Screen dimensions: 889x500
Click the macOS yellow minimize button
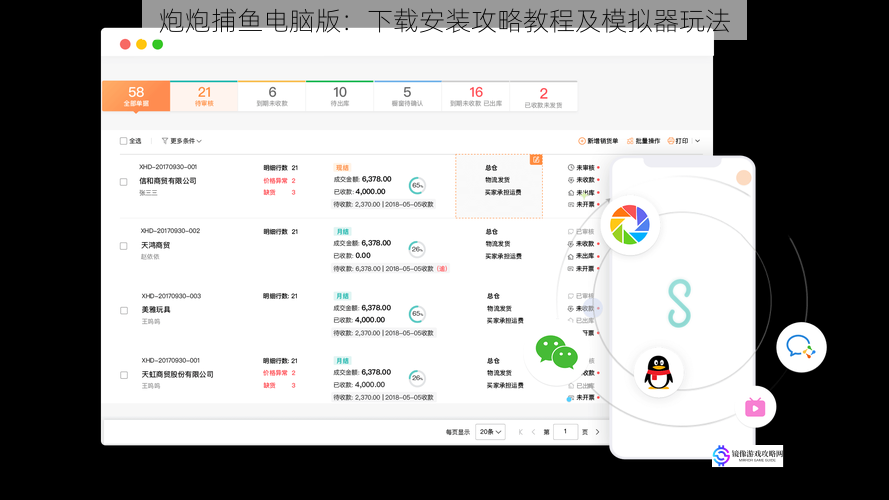(141, 44)
